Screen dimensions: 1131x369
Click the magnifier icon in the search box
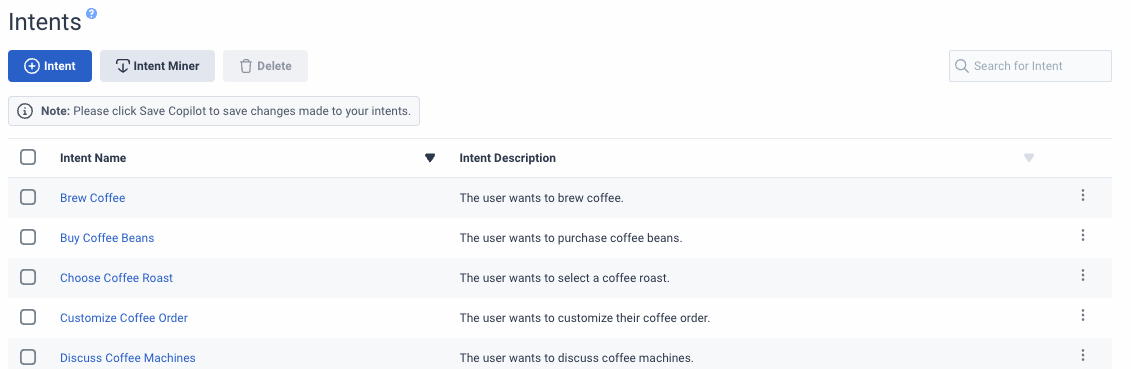pos(961,66)
